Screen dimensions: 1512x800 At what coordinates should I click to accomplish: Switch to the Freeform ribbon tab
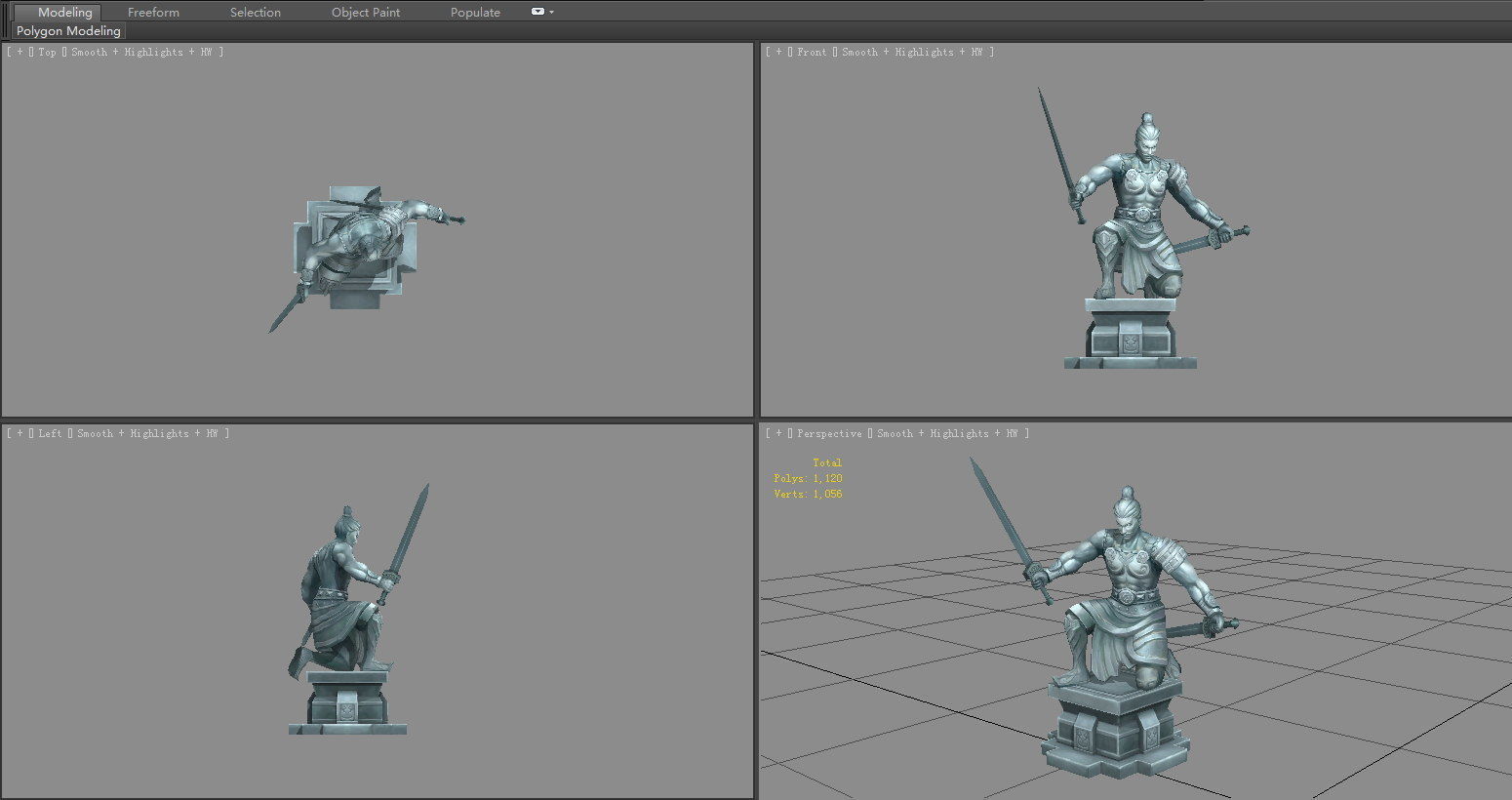(x=153, y=12)
